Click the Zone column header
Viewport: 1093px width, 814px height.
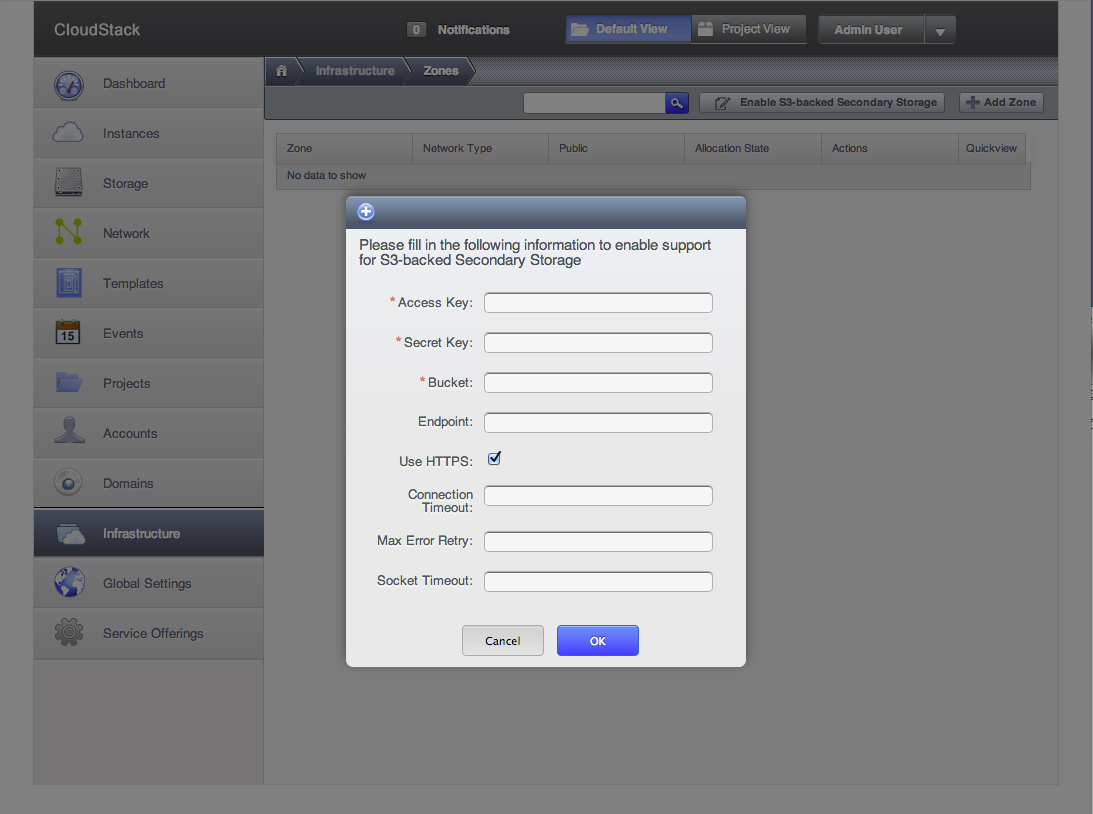[x=344, y=148]
